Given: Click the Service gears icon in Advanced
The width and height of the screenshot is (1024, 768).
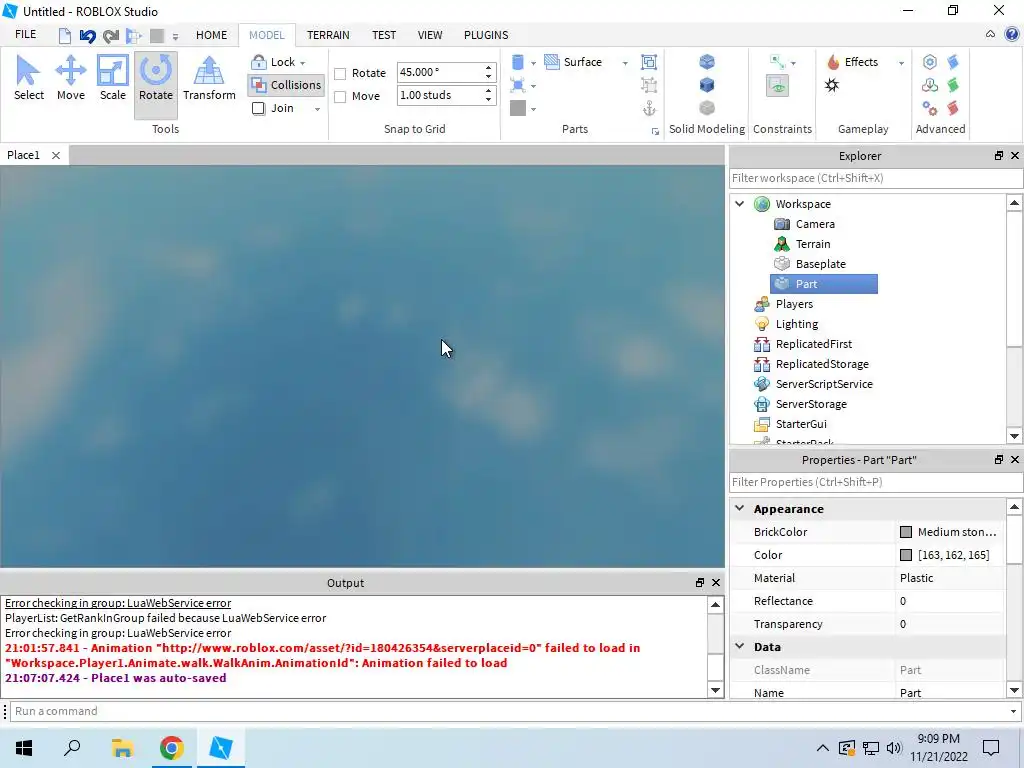Looking at the screenshot, I should pos(929,108).
